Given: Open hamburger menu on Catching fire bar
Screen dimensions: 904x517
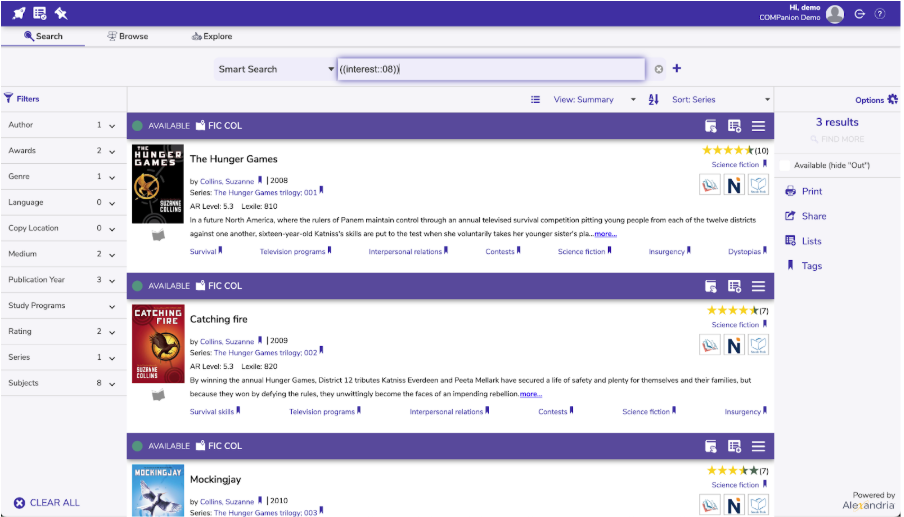Looking at the screenshot, I should 758,286.
